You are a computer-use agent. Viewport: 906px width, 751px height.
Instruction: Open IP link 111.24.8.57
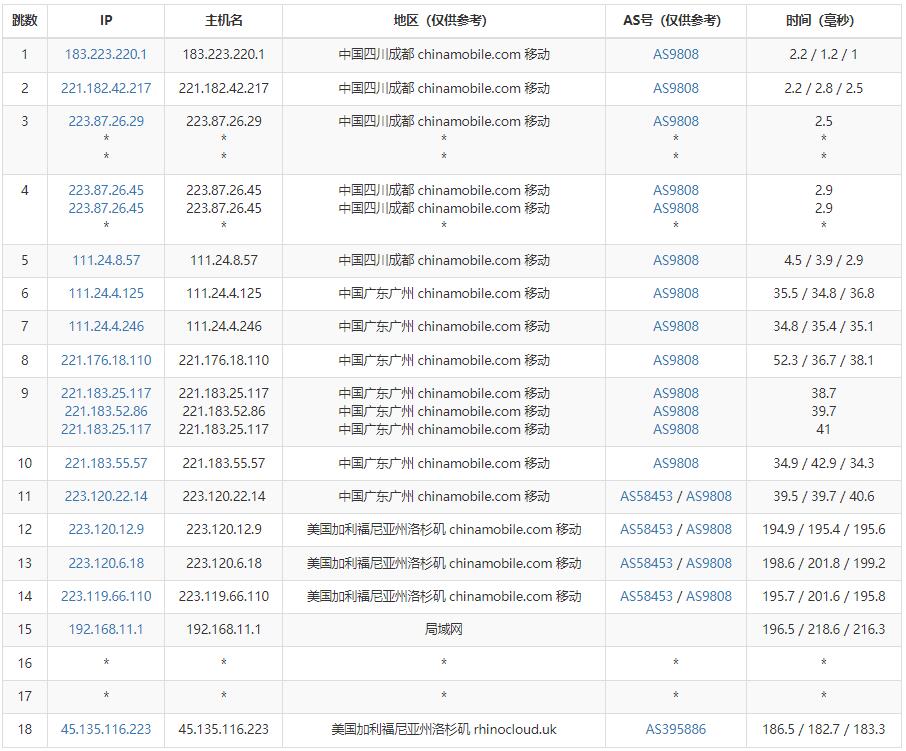tap(106, 261)
